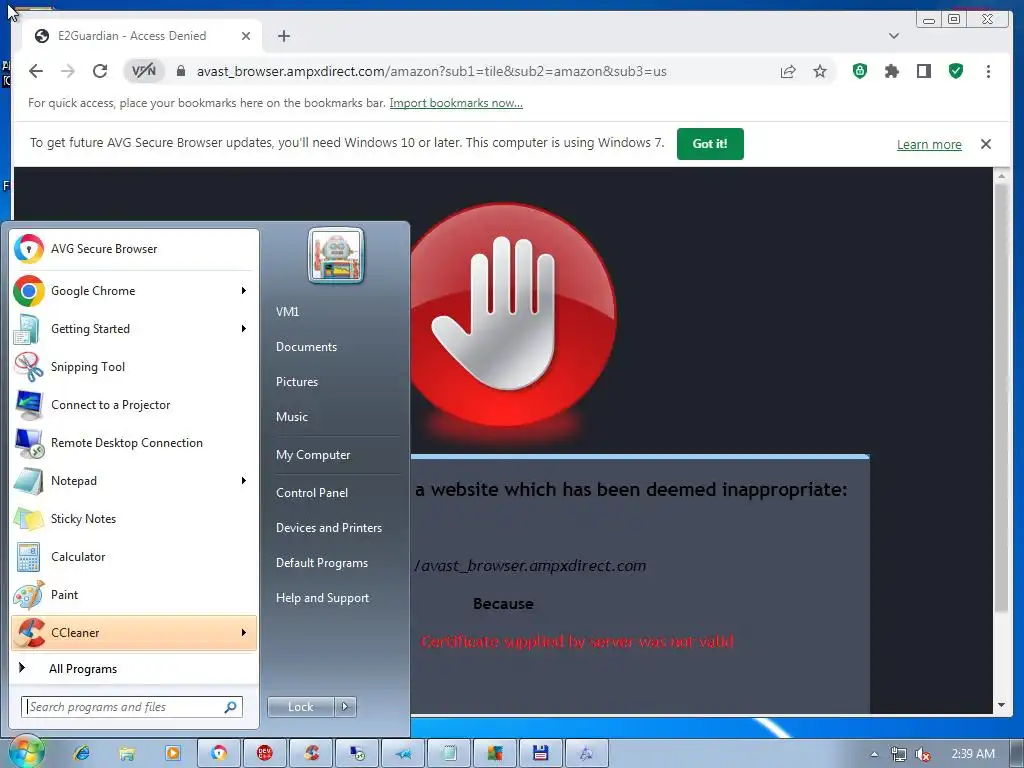
Task: Expand Google Chrome jump list arrow
Action: pyautogui.click(x=244, y=291)
